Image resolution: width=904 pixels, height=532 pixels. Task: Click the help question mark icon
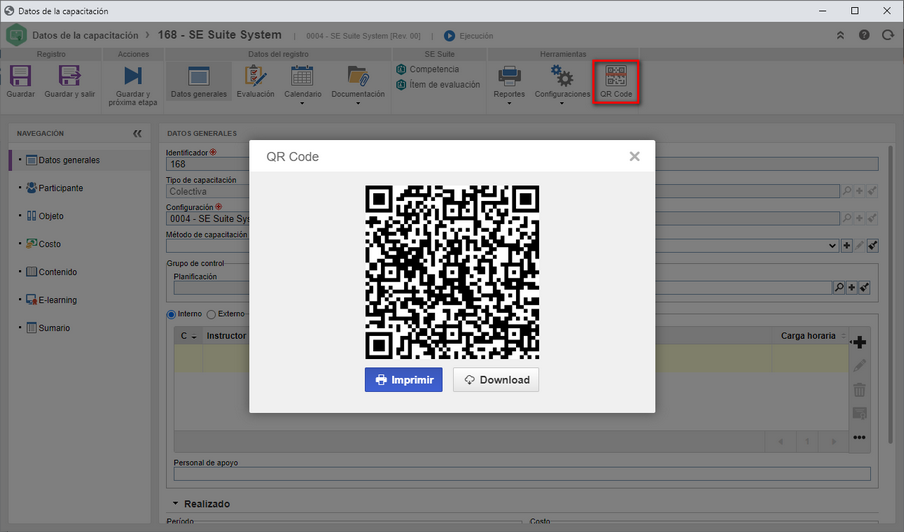click(864, 35)
